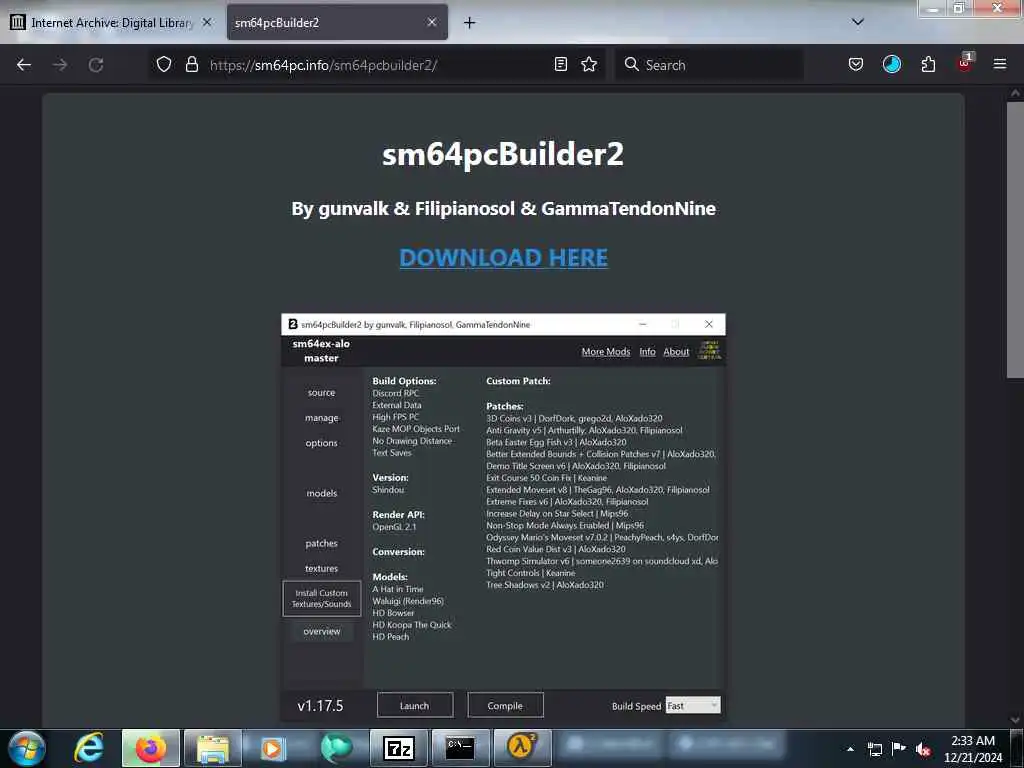Open the Windows Start orb
This screenshot has height=768, width=1024.
(27, 748)
